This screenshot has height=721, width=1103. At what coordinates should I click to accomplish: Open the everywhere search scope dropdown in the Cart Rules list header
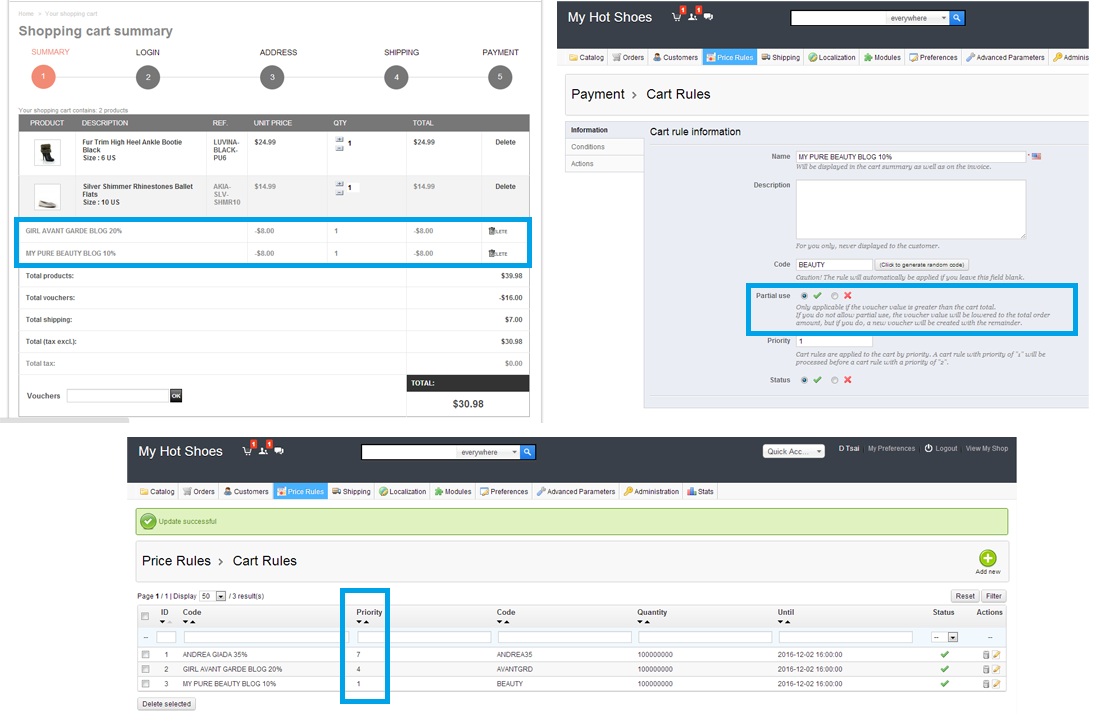488,452
